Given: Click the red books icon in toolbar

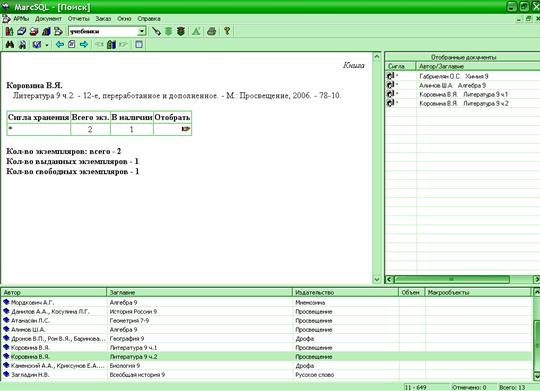Looking at the screenshot, I should pyautogui.click(x=9, y=31).
